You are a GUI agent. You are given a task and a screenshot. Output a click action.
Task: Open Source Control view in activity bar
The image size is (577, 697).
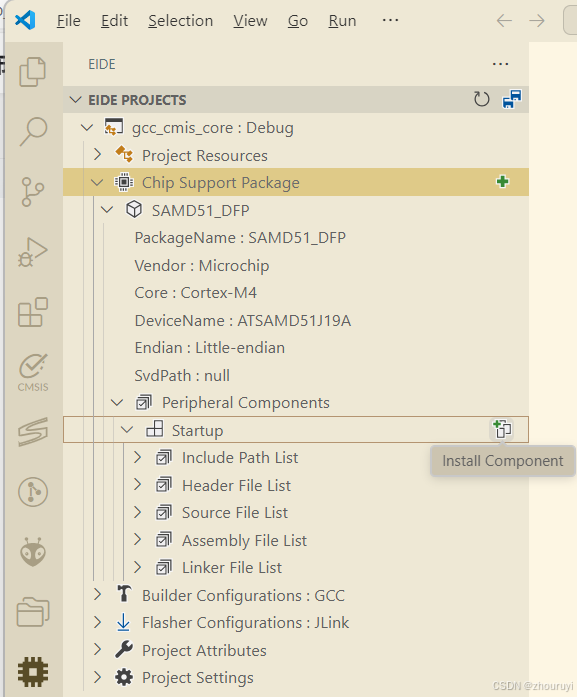[32, 192]
